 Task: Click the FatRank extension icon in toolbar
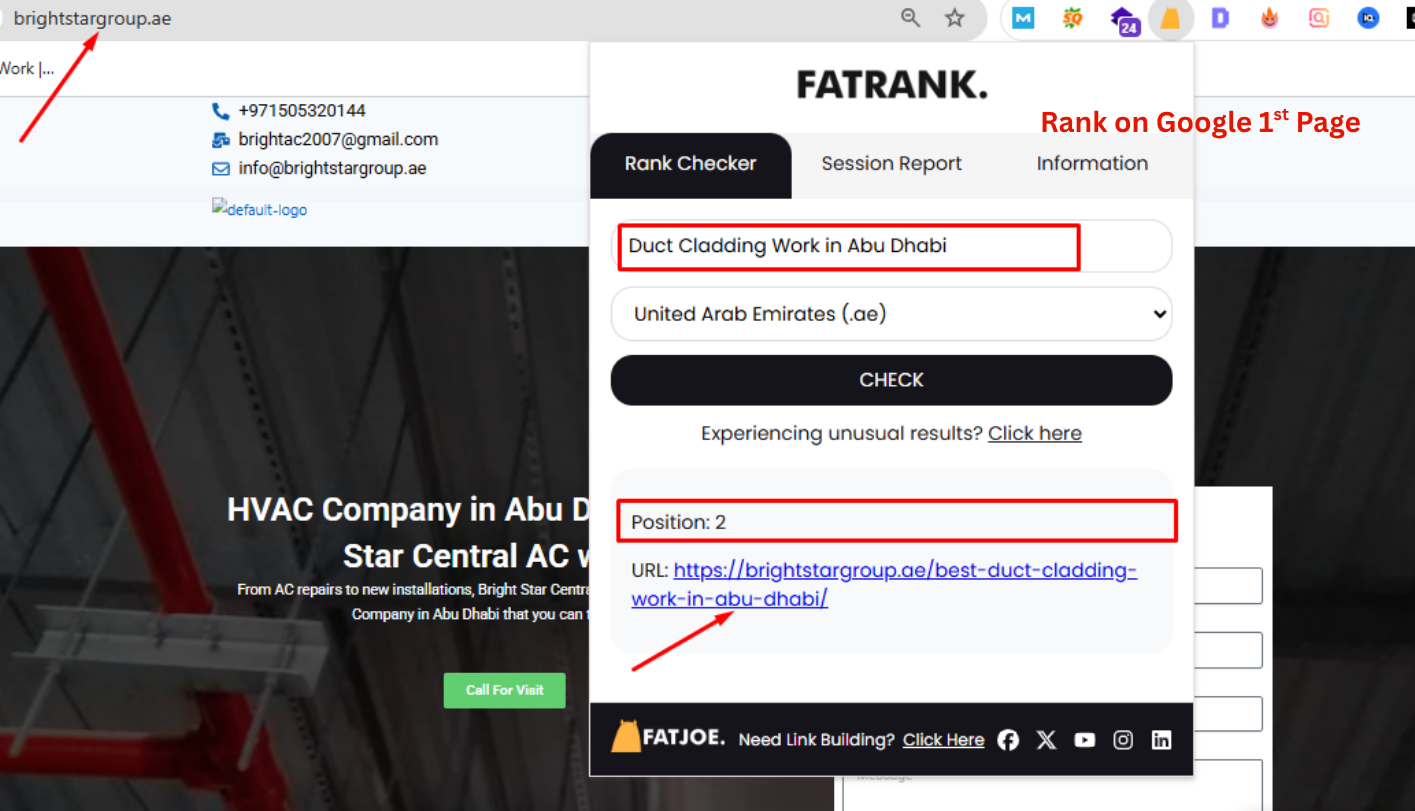click(x=1170, y=18)
